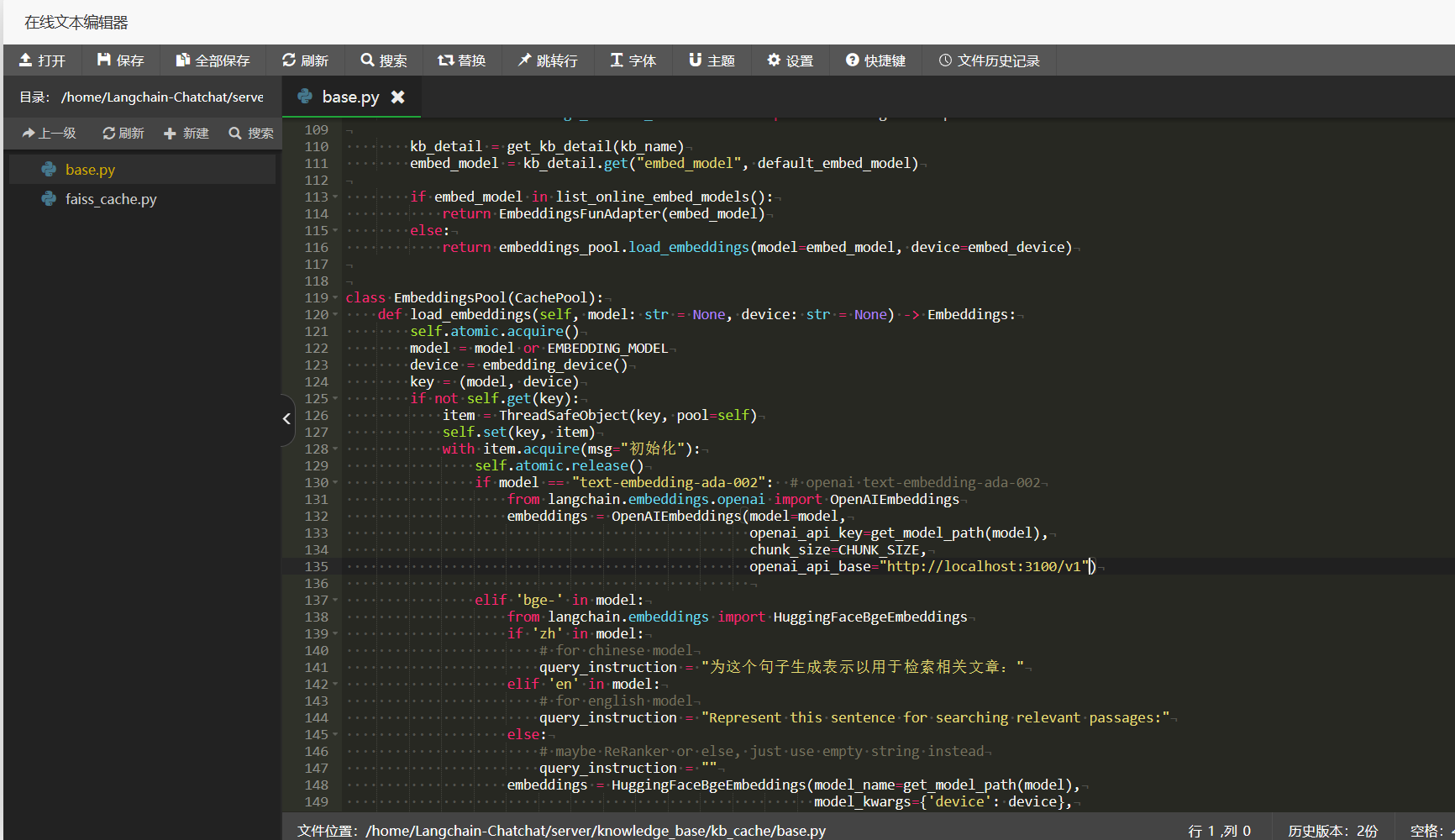Open the Jump to Line tool
This screenshot has width=1455, height=840.
[x=547, y=60]
